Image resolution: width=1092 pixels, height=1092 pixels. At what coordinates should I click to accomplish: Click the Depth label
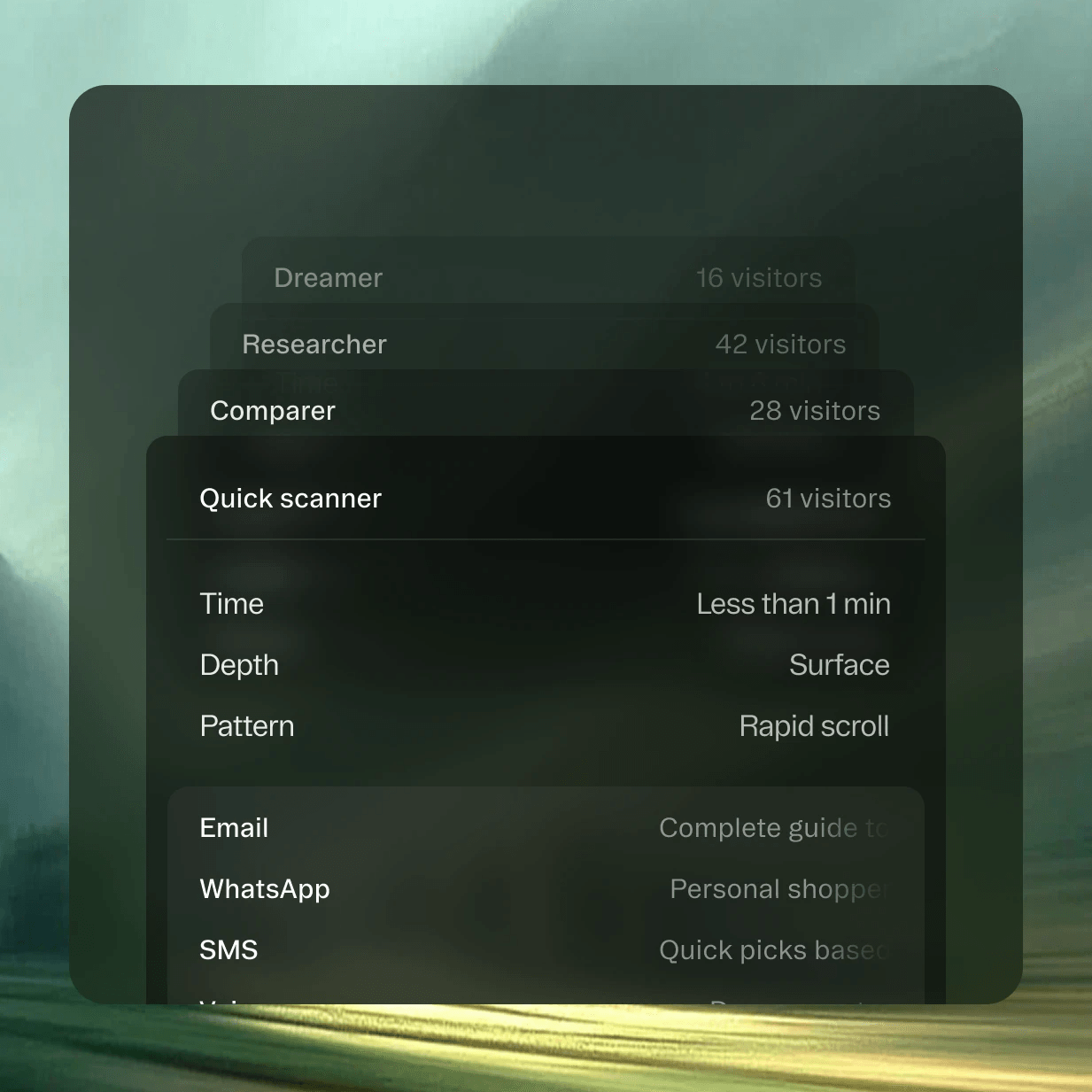239,665
